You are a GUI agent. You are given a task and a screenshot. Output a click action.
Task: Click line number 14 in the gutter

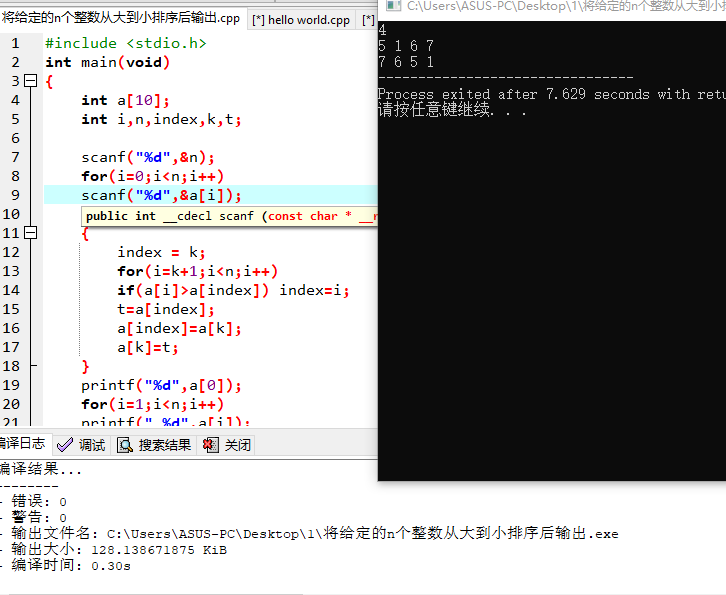click(x=12, y=290)
